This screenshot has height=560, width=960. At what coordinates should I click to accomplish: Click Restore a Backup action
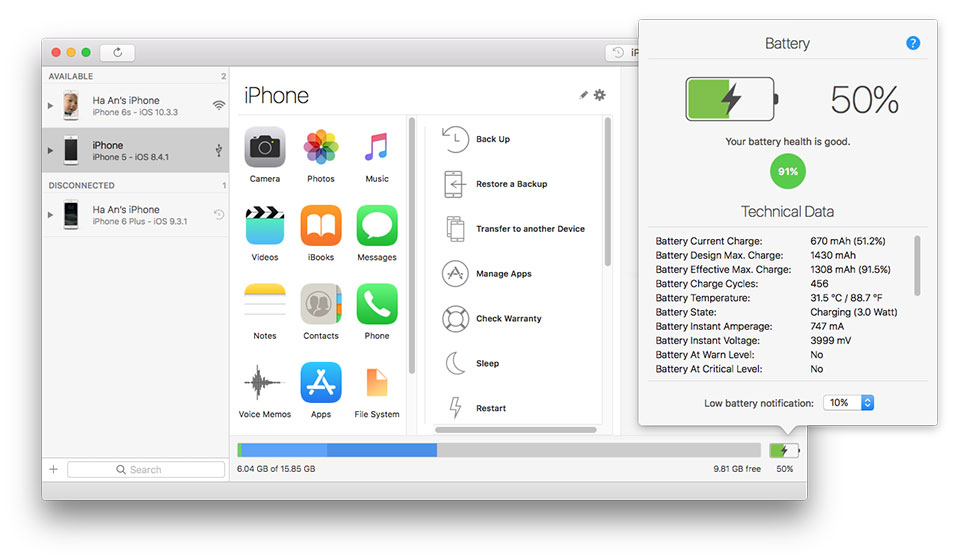point(495,184)
